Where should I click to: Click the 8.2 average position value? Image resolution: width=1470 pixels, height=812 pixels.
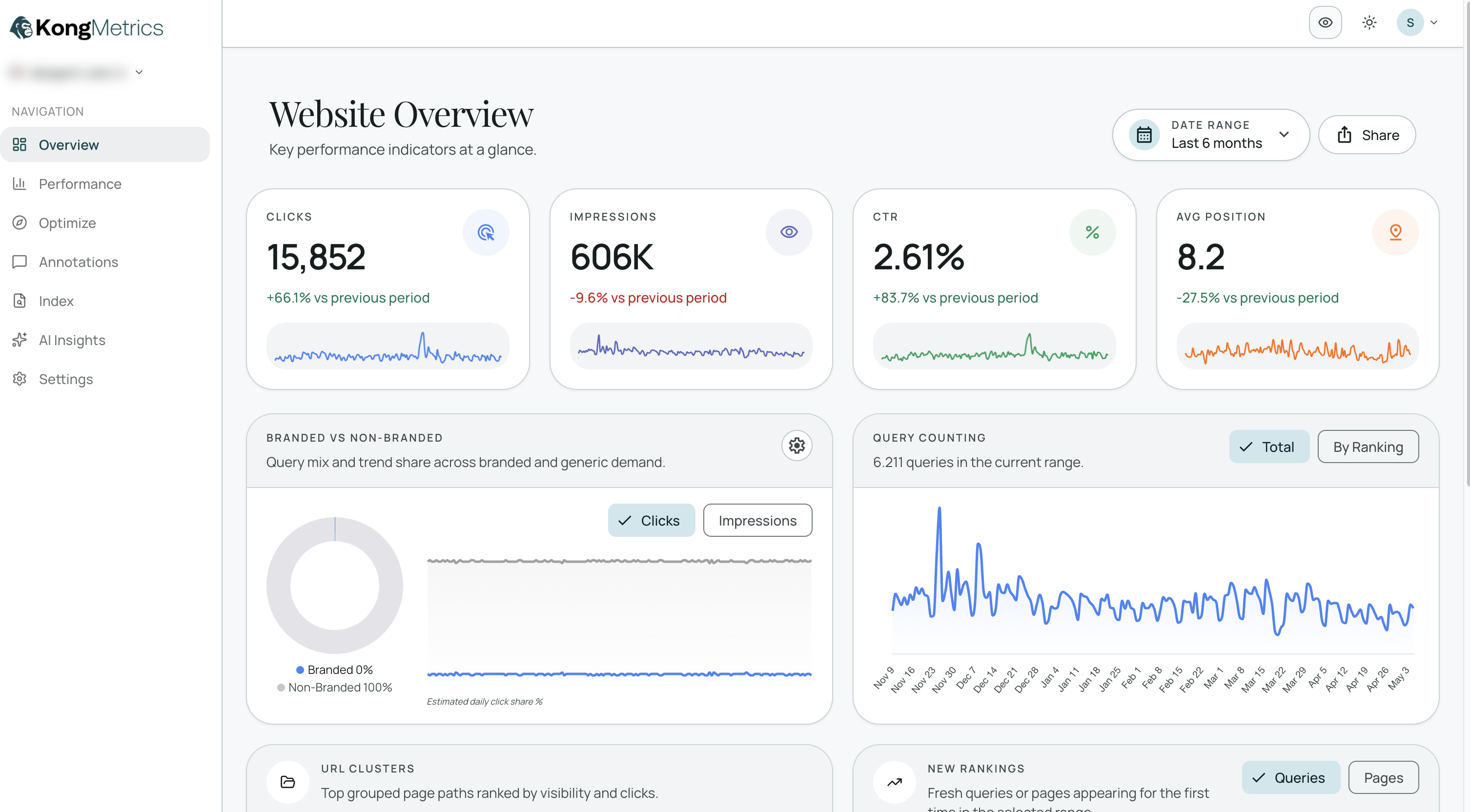[x=1201, y=257]
